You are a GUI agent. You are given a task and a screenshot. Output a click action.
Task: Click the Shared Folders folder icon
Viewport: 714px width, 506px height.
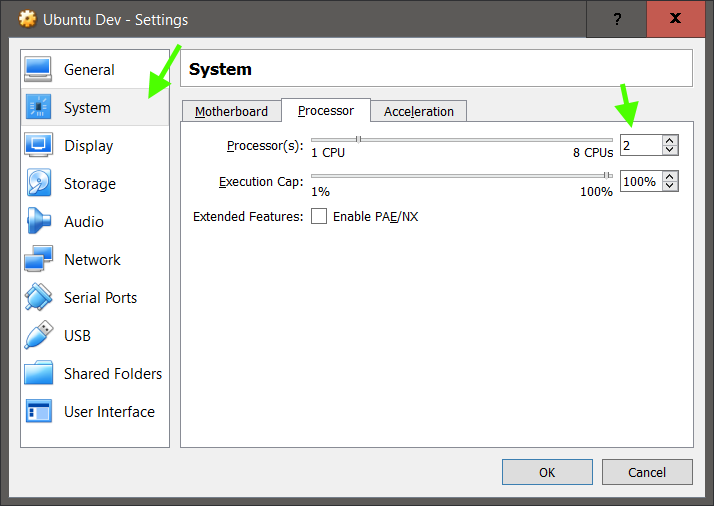click(x=38, y=373)
